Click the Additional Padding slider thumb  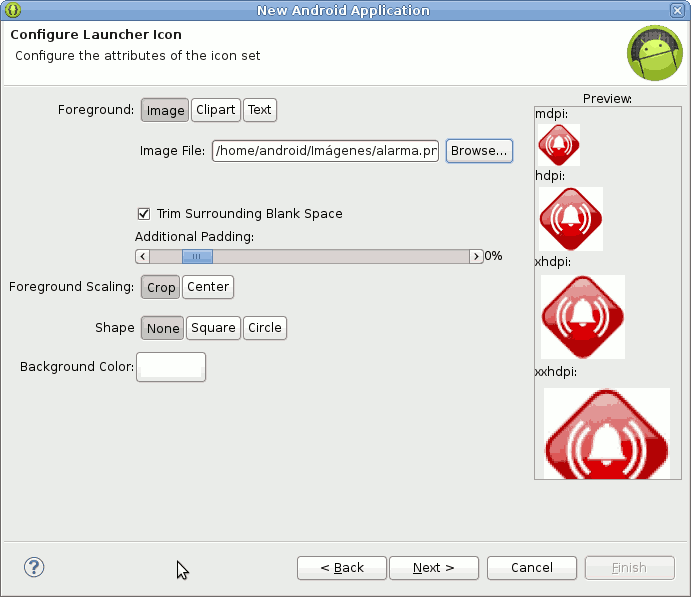point(197,256)
